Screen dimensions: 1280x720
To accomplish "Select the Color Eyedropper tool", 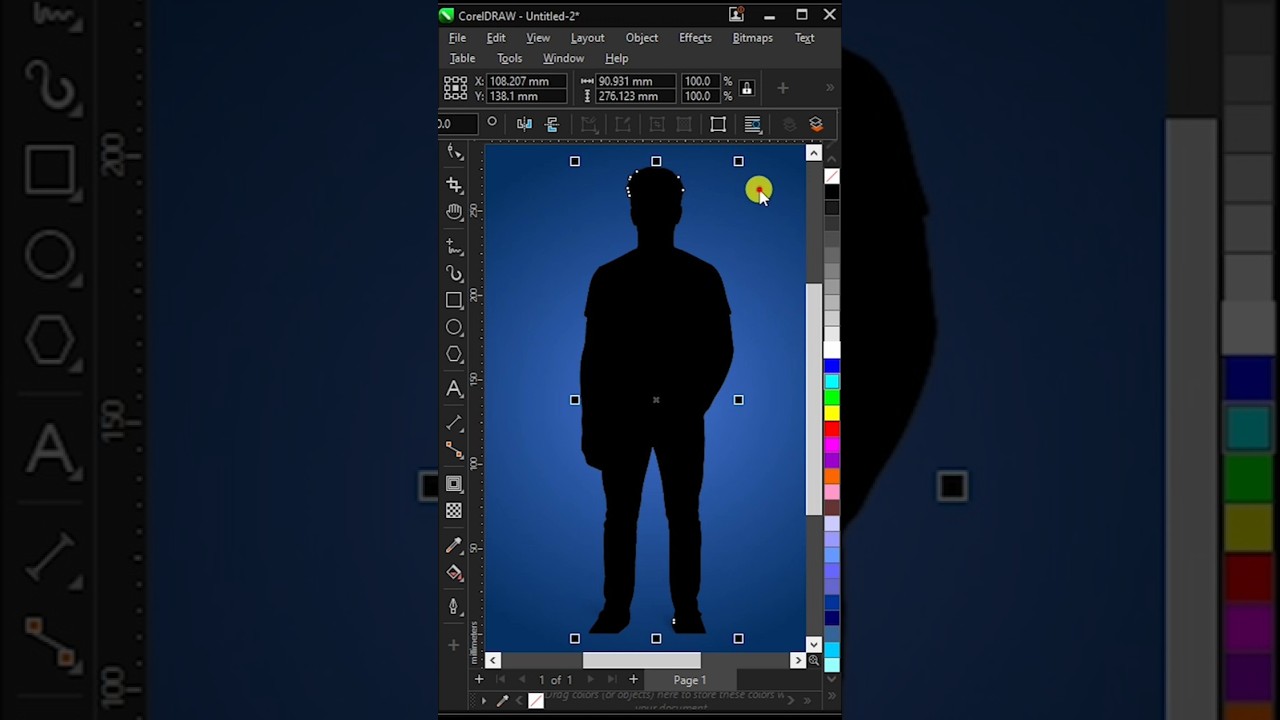I will click(454, 546).
